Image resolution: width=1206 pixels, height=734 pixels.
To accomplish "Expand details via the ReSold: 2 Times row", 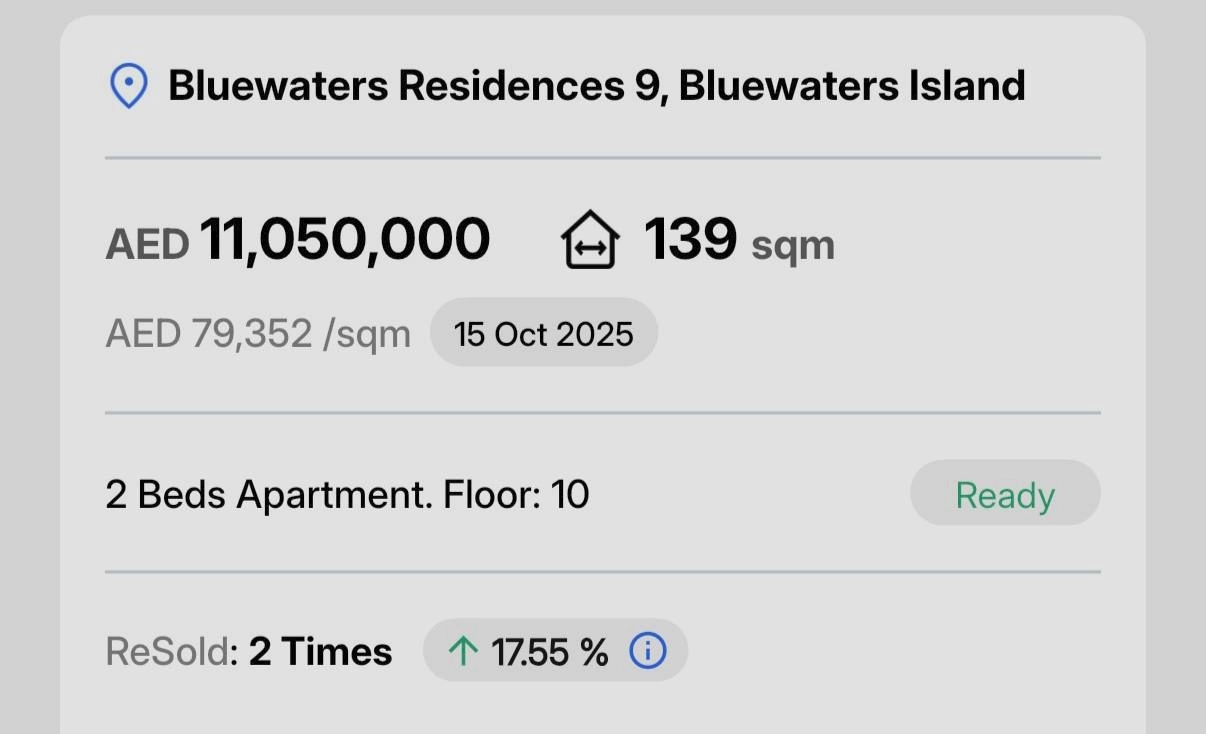I will [248, 650].
